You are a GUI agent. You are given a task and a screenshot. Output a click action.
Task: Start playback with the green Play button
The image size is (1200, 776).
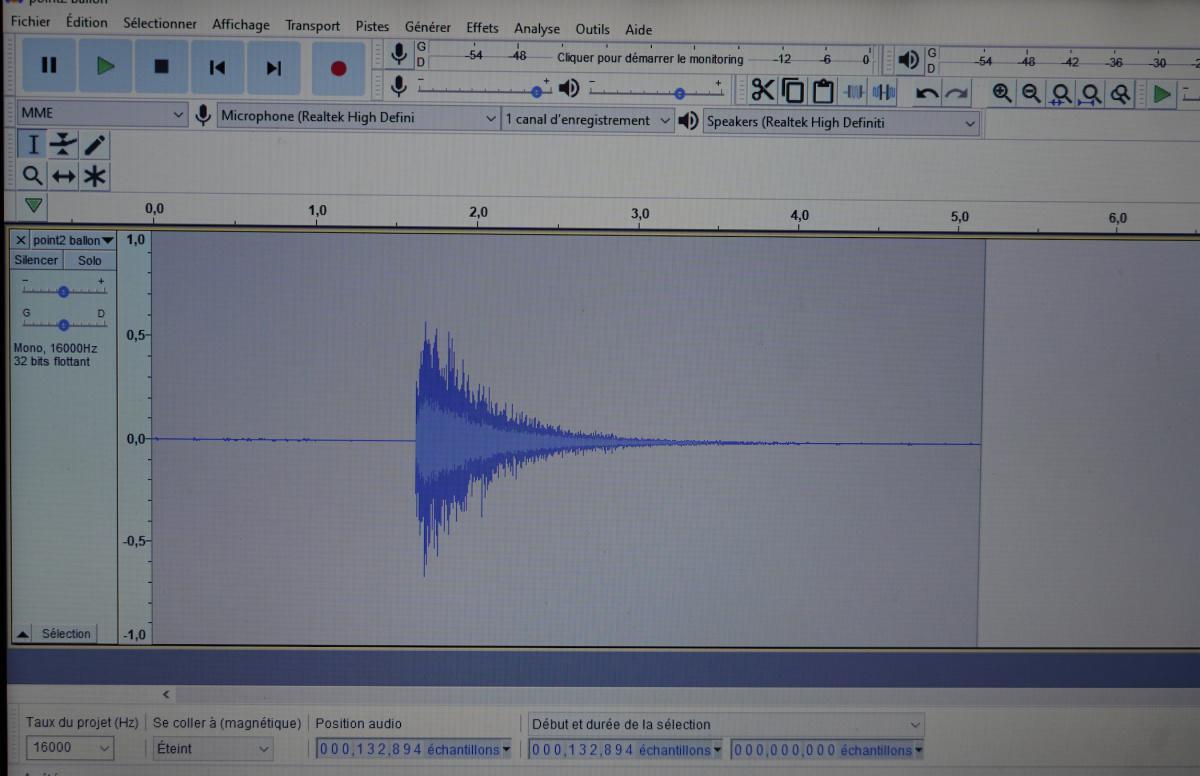(105, 67)
